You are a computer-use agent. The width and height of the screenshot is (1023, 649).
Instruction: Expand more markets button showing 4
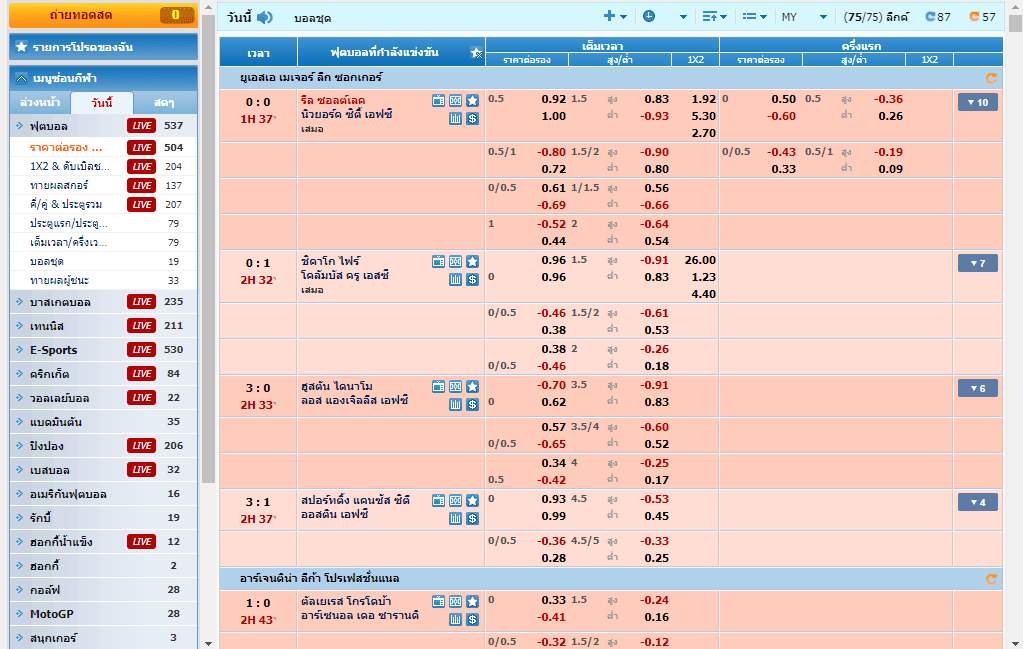tap(977, 503)
